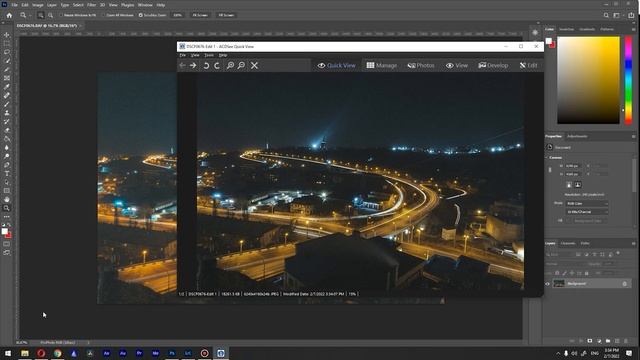Viewport: 640px width, 360px height.
Task: Open the 16 Bits/Channel dropdown
Action: click(587, 212)
